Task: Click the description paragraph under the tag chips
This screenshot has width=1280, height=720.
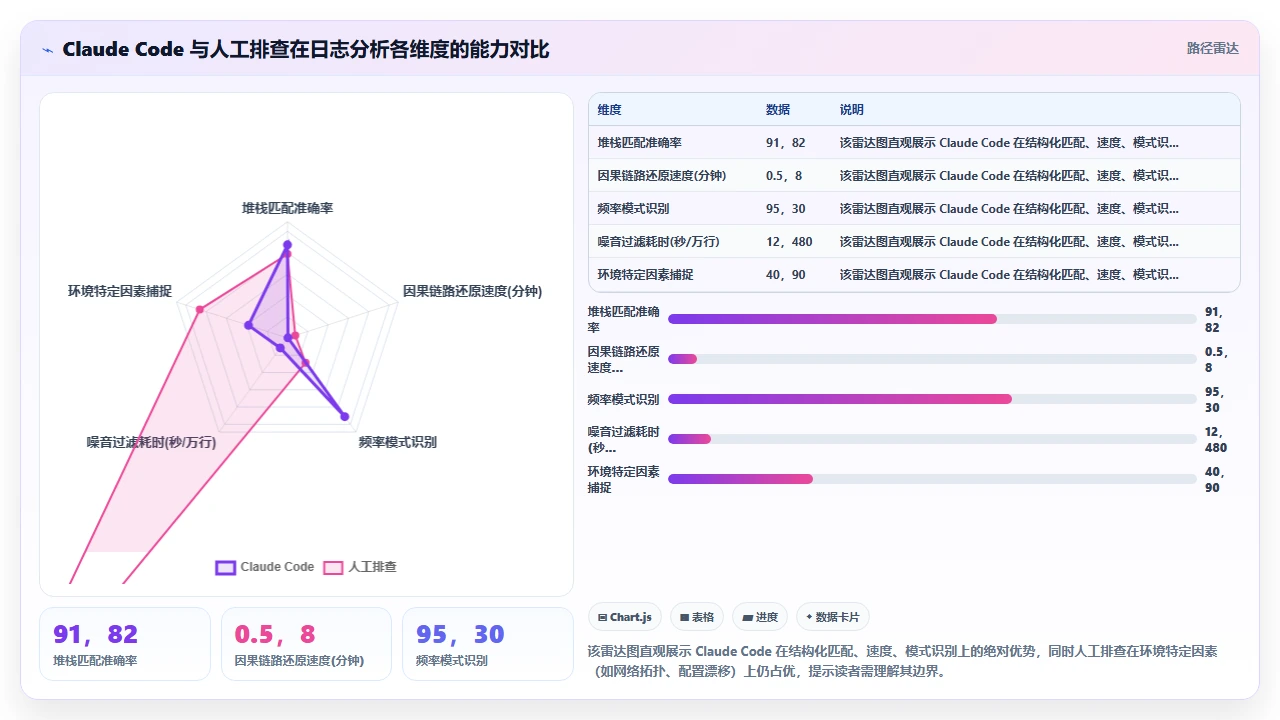Action: pyautogui.click(x=903, y=661)
